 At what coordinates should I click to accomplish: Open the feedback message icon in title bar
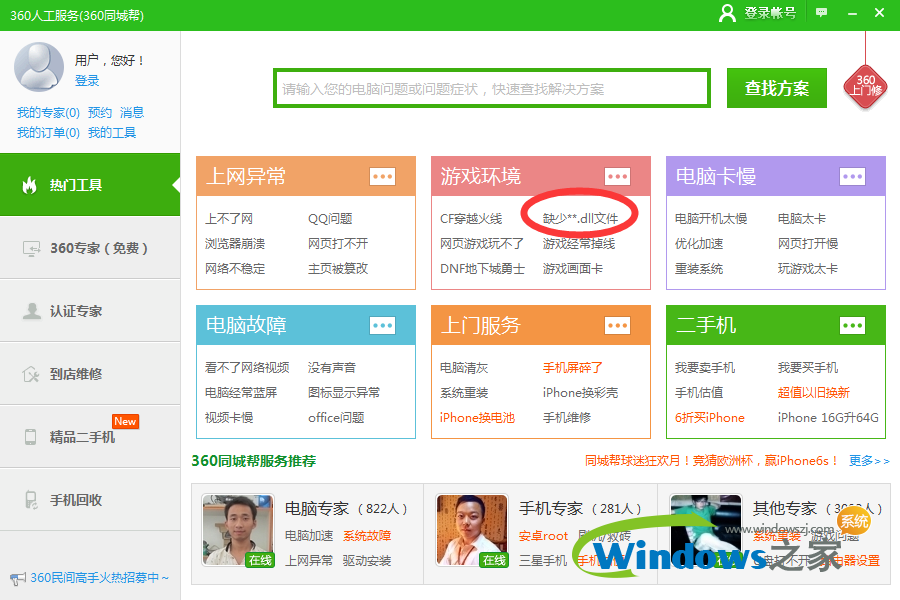pos(821,13)
